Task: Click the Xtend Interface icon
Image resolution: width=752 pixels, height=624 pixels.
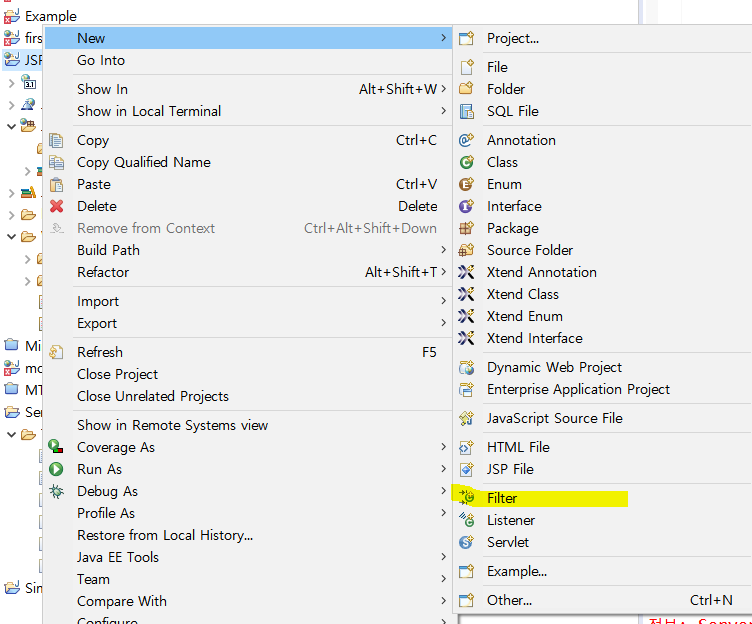Action: point(466,338)
